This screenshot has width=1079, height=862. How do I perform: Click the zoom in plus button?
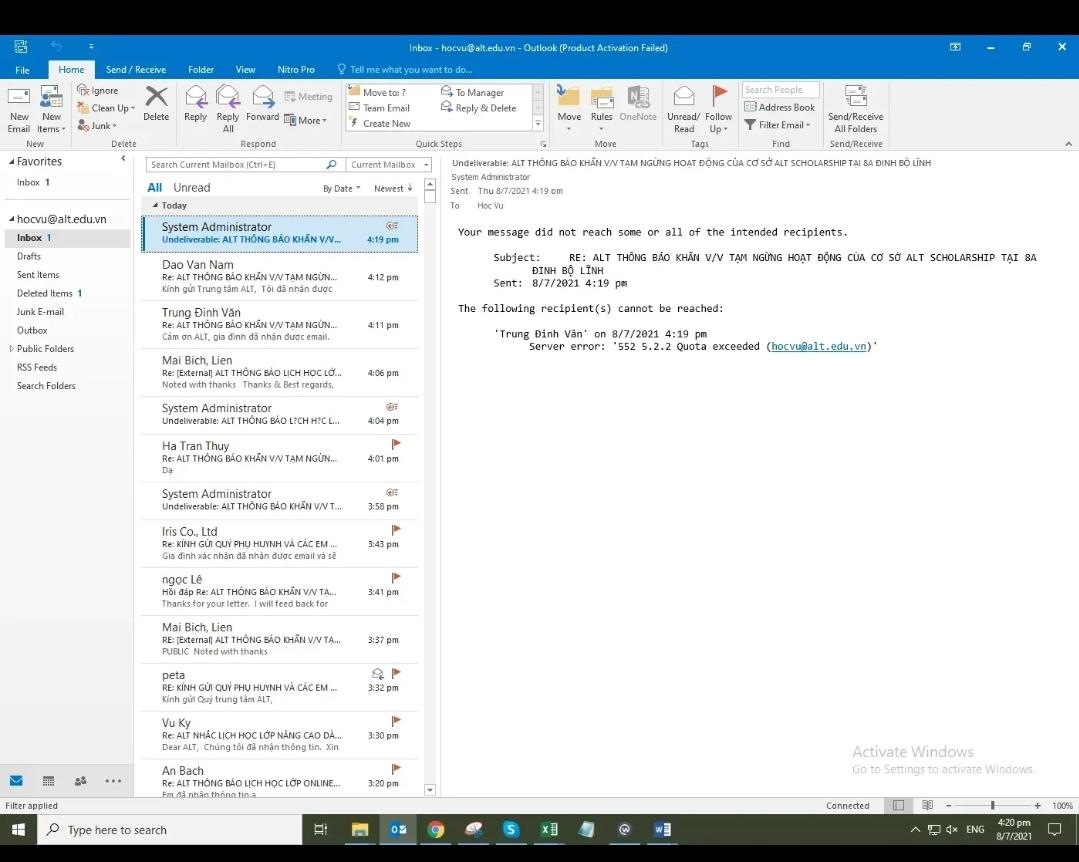coord(1037,806)
